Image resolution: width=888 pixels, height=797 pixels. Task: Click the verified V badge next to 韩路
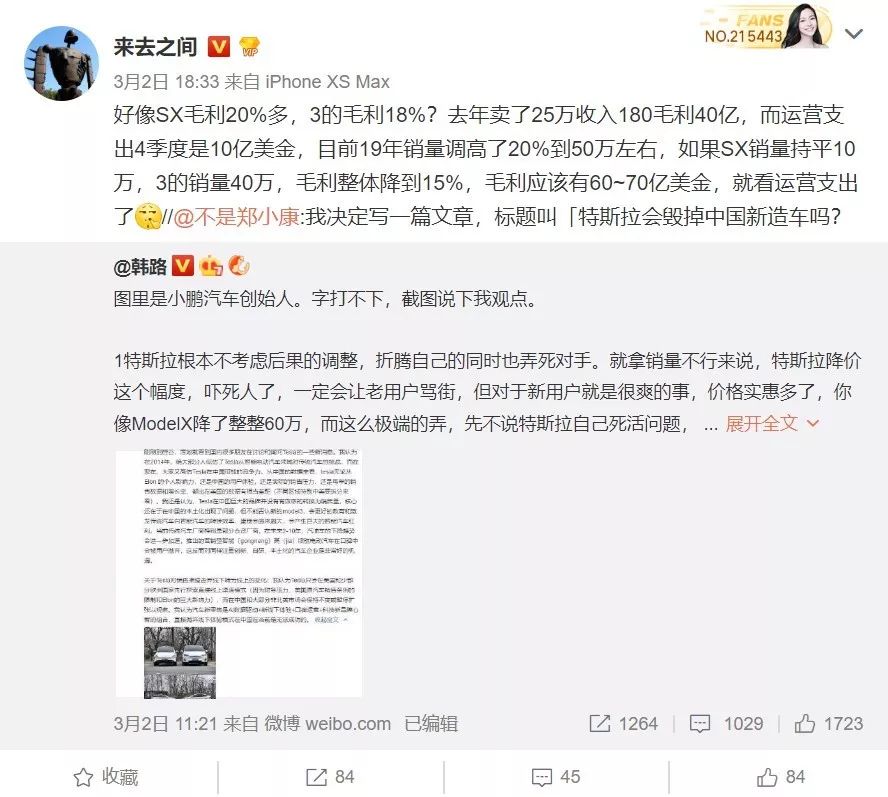pyautogui.click(x=182, y=266)
